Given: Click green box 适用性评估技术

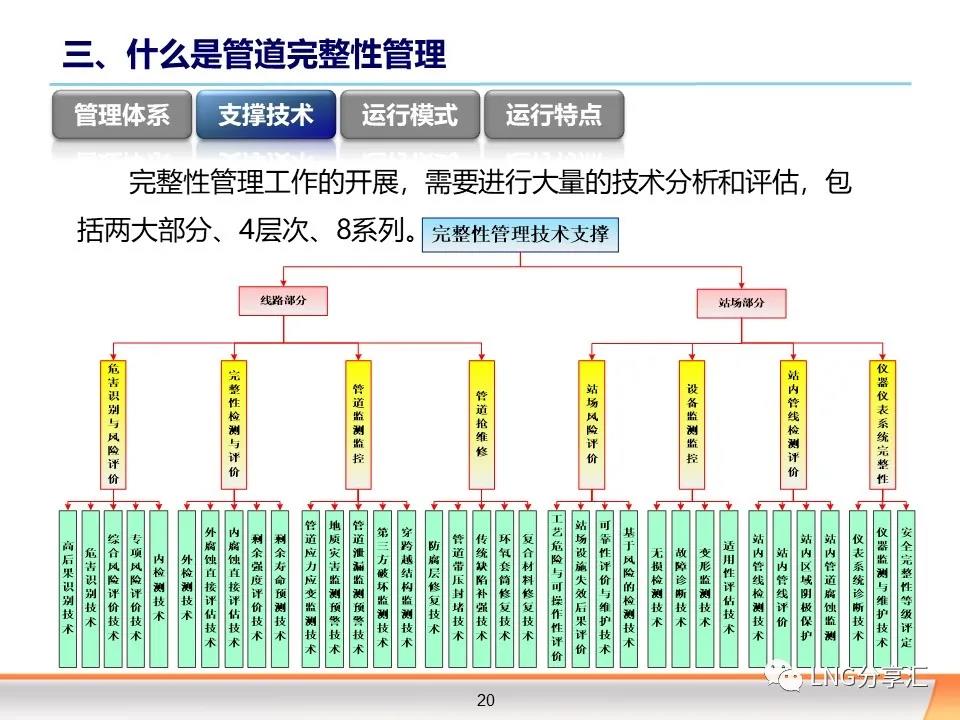Looking at the screenshot, I should [x=729, y=589].
